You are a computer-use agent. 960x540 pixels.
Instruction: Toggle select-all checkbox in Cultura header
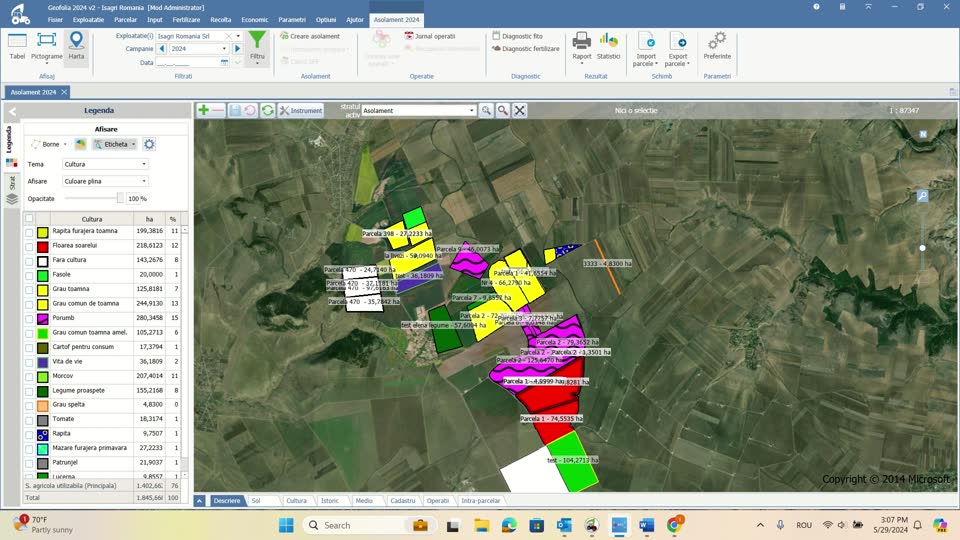[29, 219]
